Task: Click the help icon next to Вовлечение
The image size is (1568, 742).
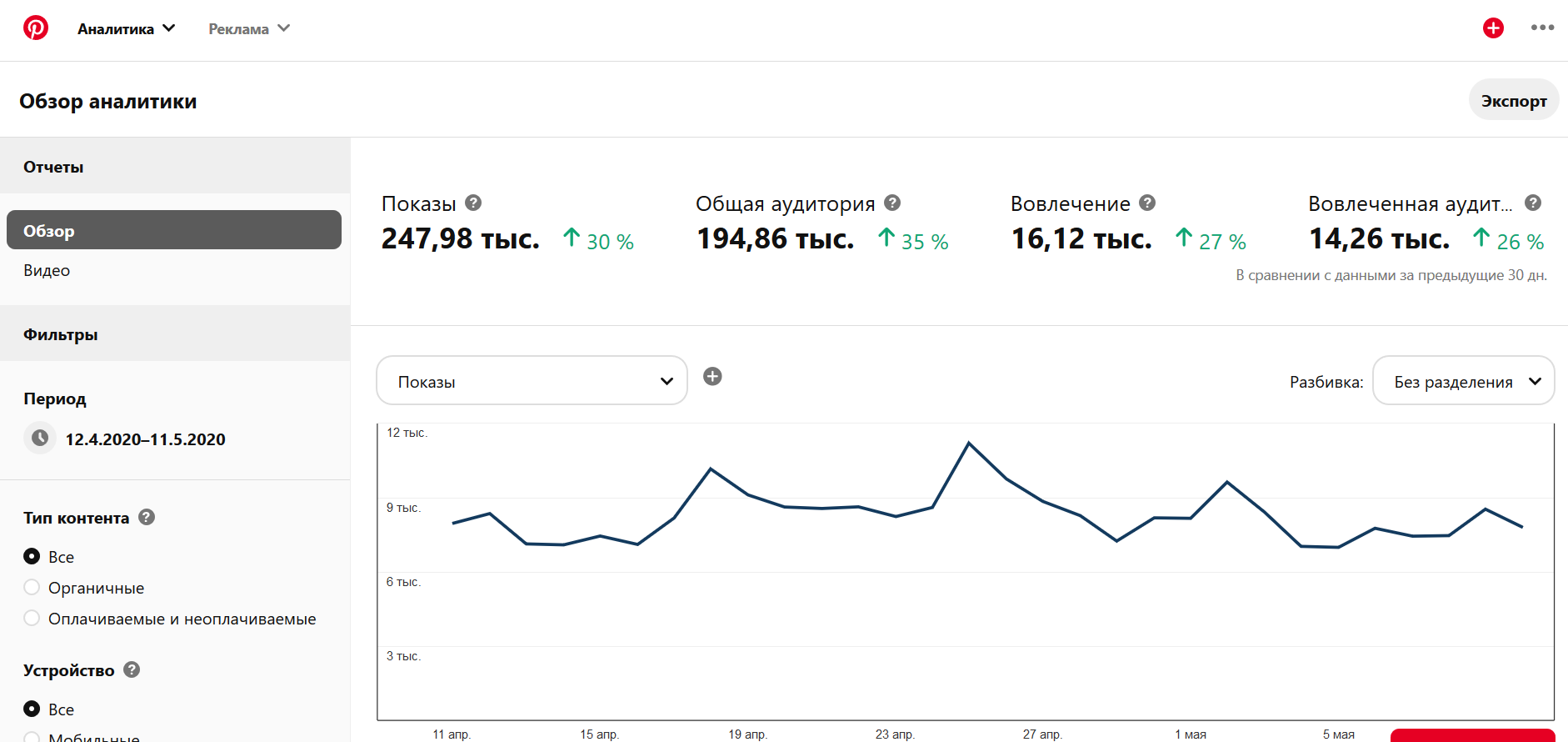Action: tap(1147, 203)
